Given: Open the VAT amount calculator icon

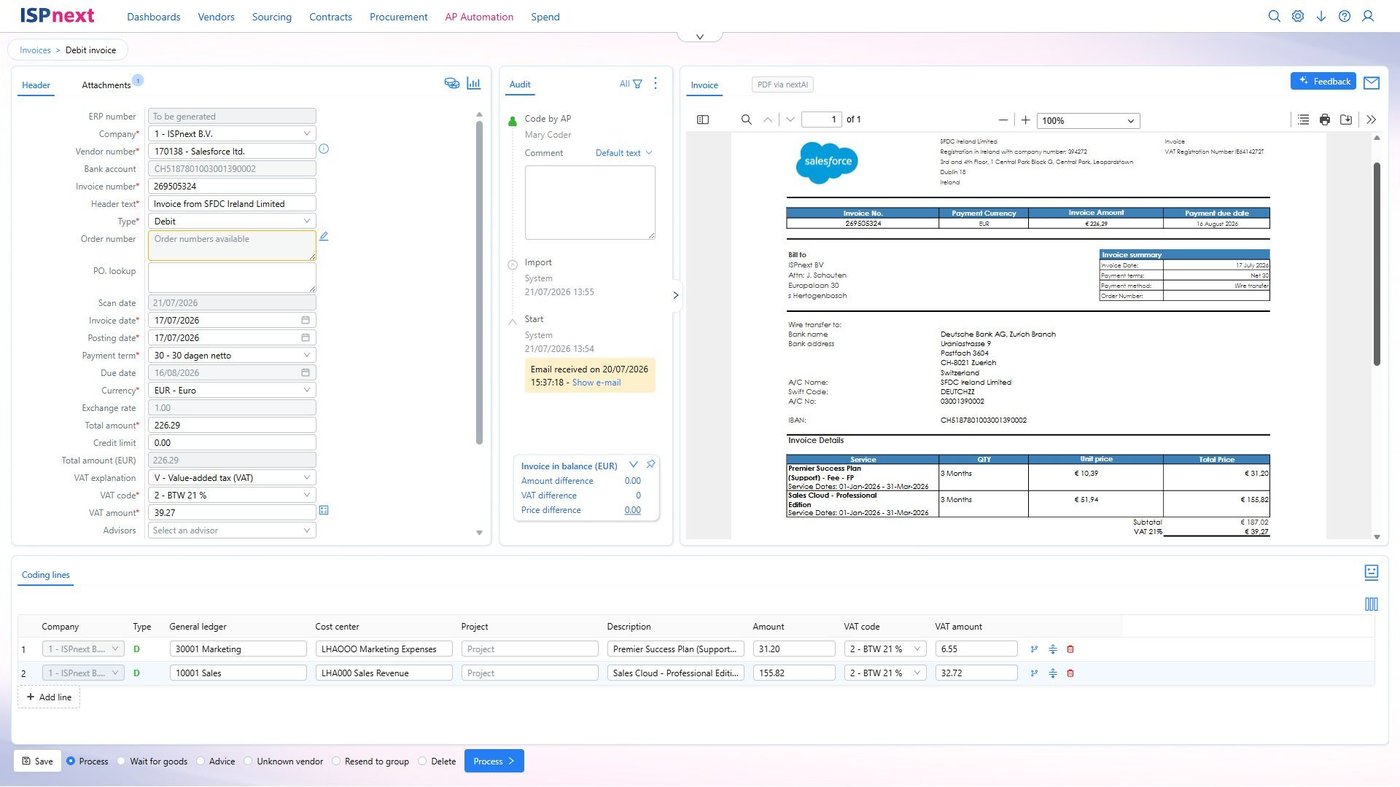Looking at the screenshot, I should pyautogui.click(x=324, y=511).
